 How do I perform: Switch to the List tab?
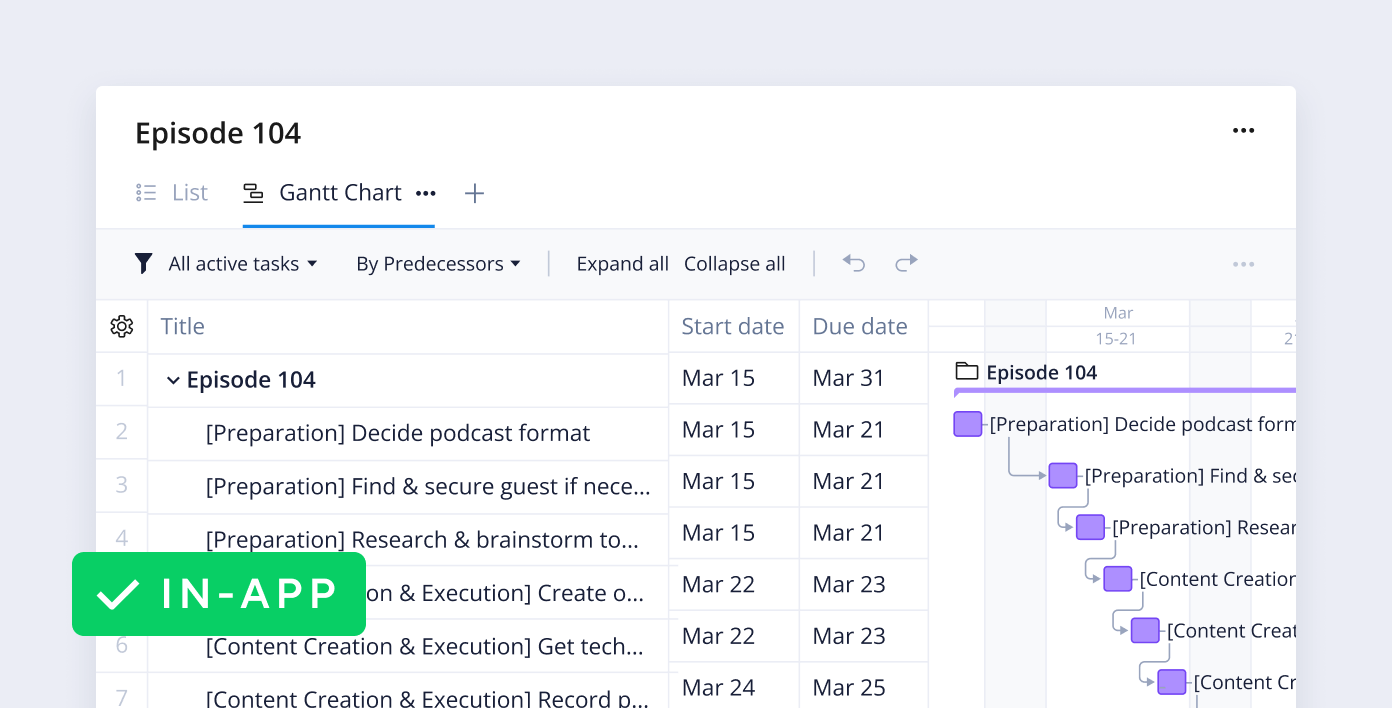click(x=173, y=193)
